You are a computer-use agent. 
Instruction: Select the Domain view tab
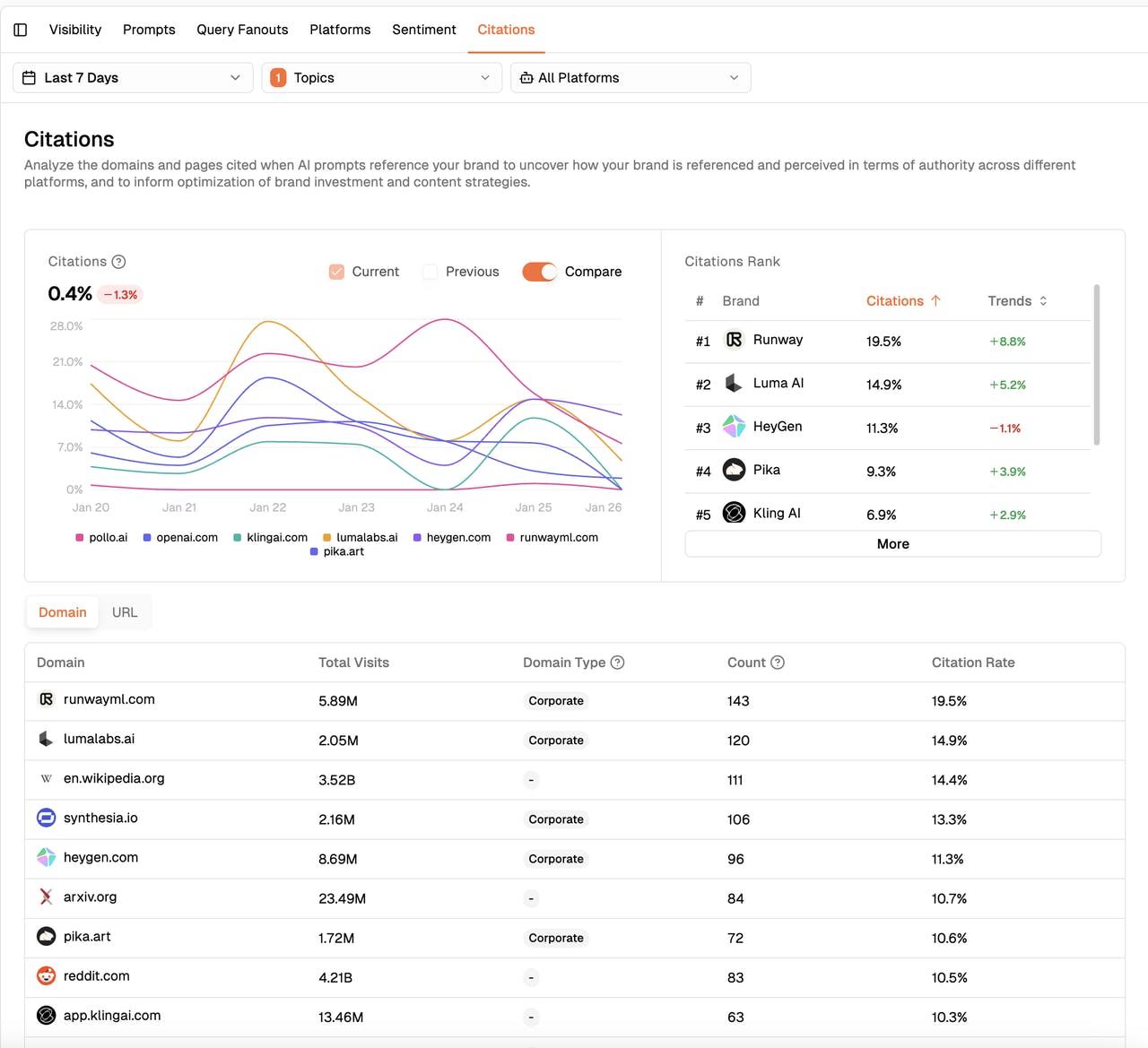coord(63,612)
